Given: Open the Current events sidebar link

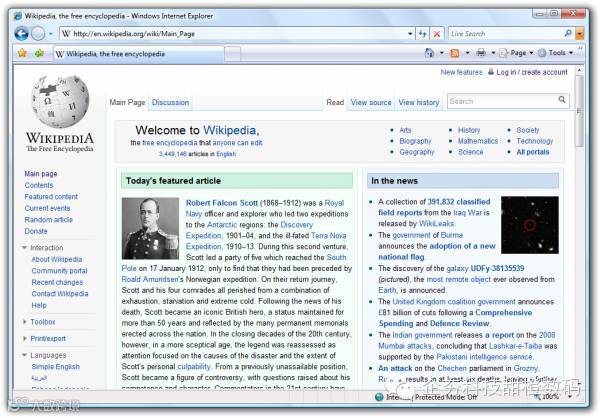Looking at the screenshot, I should pyautogui.click(x=47, y=208).
